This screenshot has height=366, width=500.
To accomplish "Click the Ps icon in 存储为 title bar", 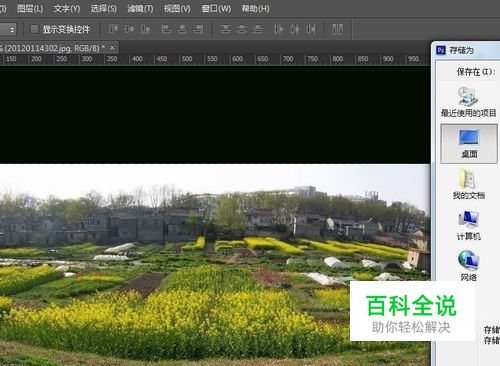I will (x=441, y=50).
